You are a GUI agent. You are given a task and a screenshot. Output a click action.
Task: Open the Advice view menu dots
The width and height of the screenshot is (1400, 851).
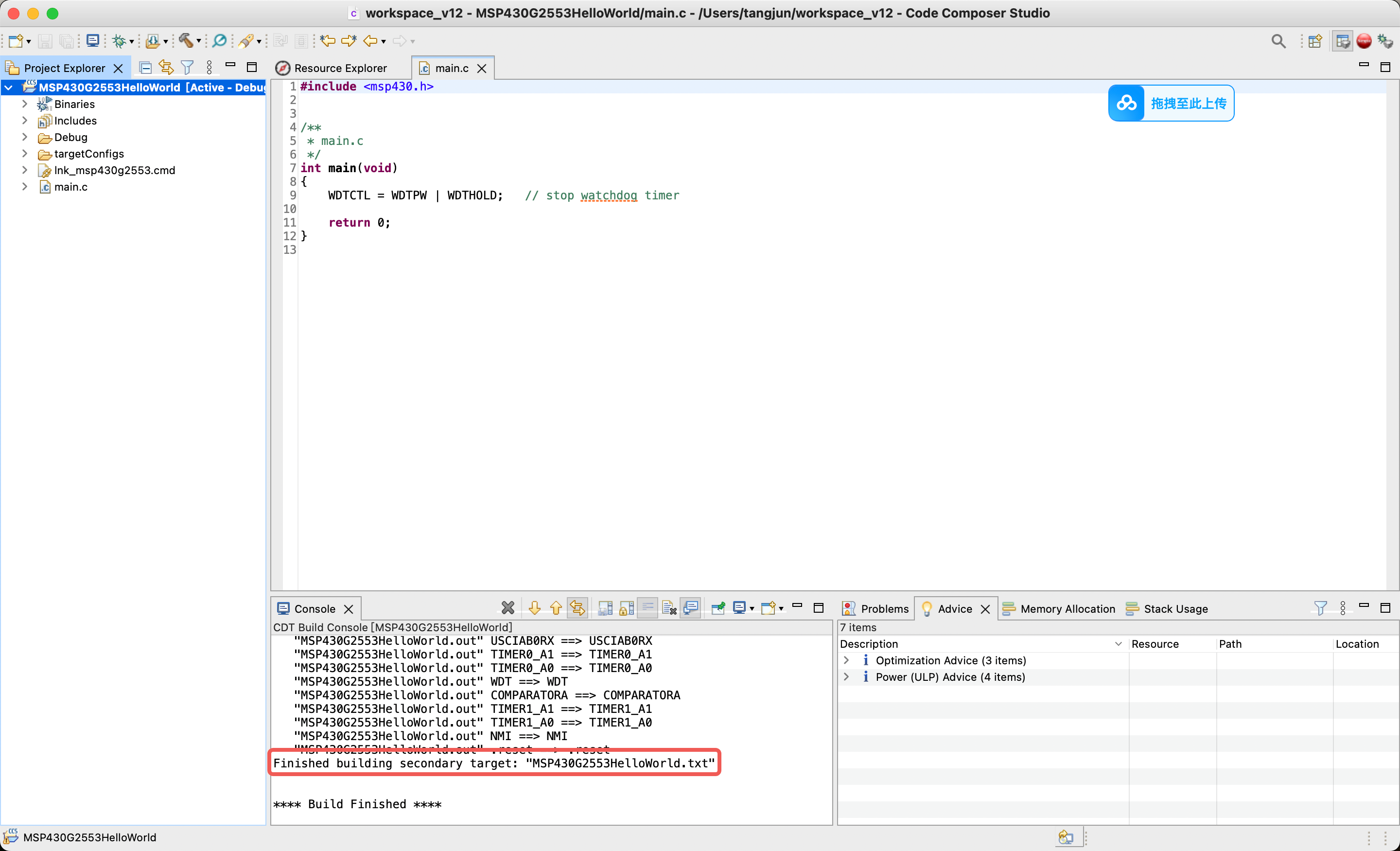pos(1343,608)
